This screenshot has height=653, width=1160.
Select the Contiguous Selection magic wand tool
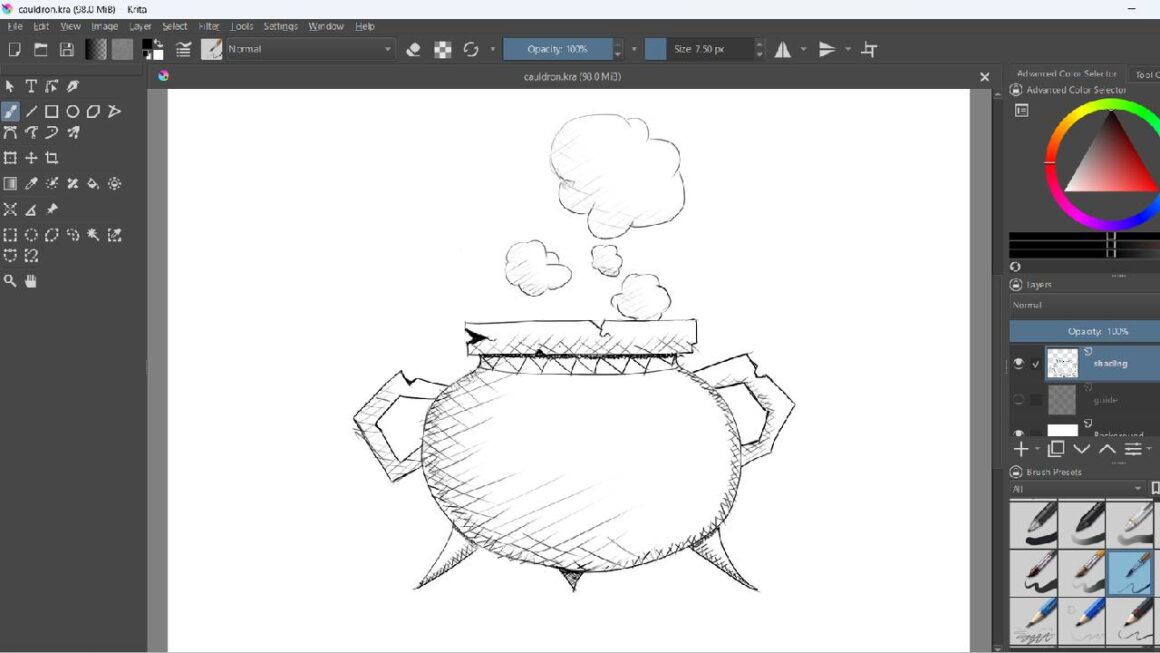(93, 235)
